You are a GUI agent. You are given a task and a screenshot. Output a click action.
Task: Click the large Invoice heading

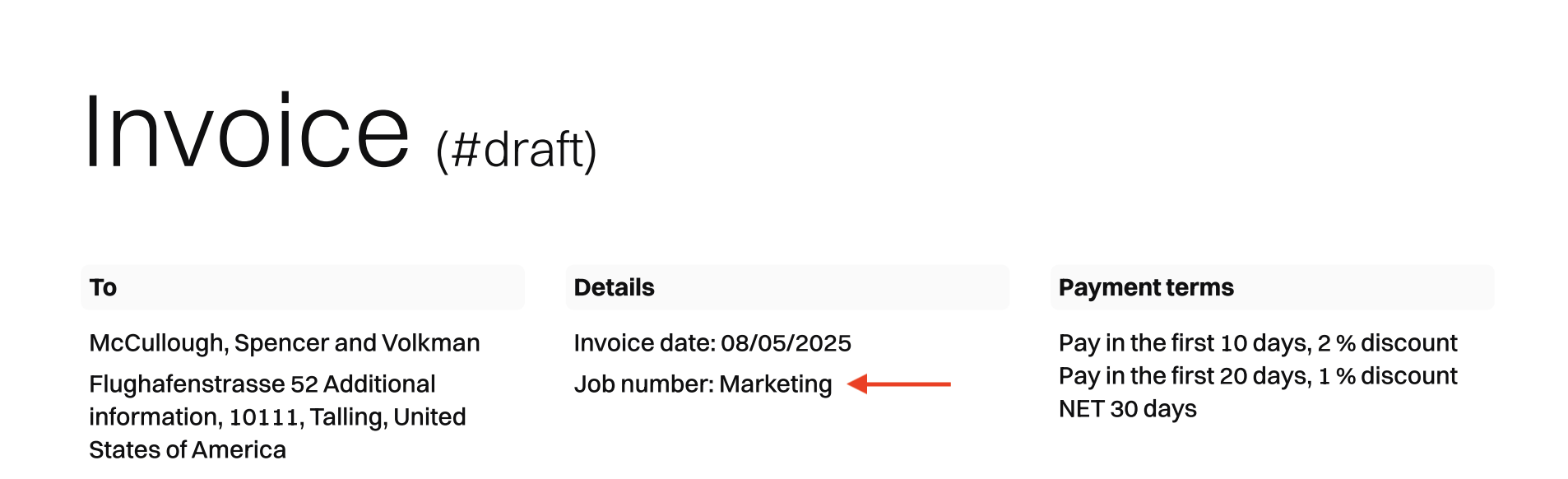point(246,132)
